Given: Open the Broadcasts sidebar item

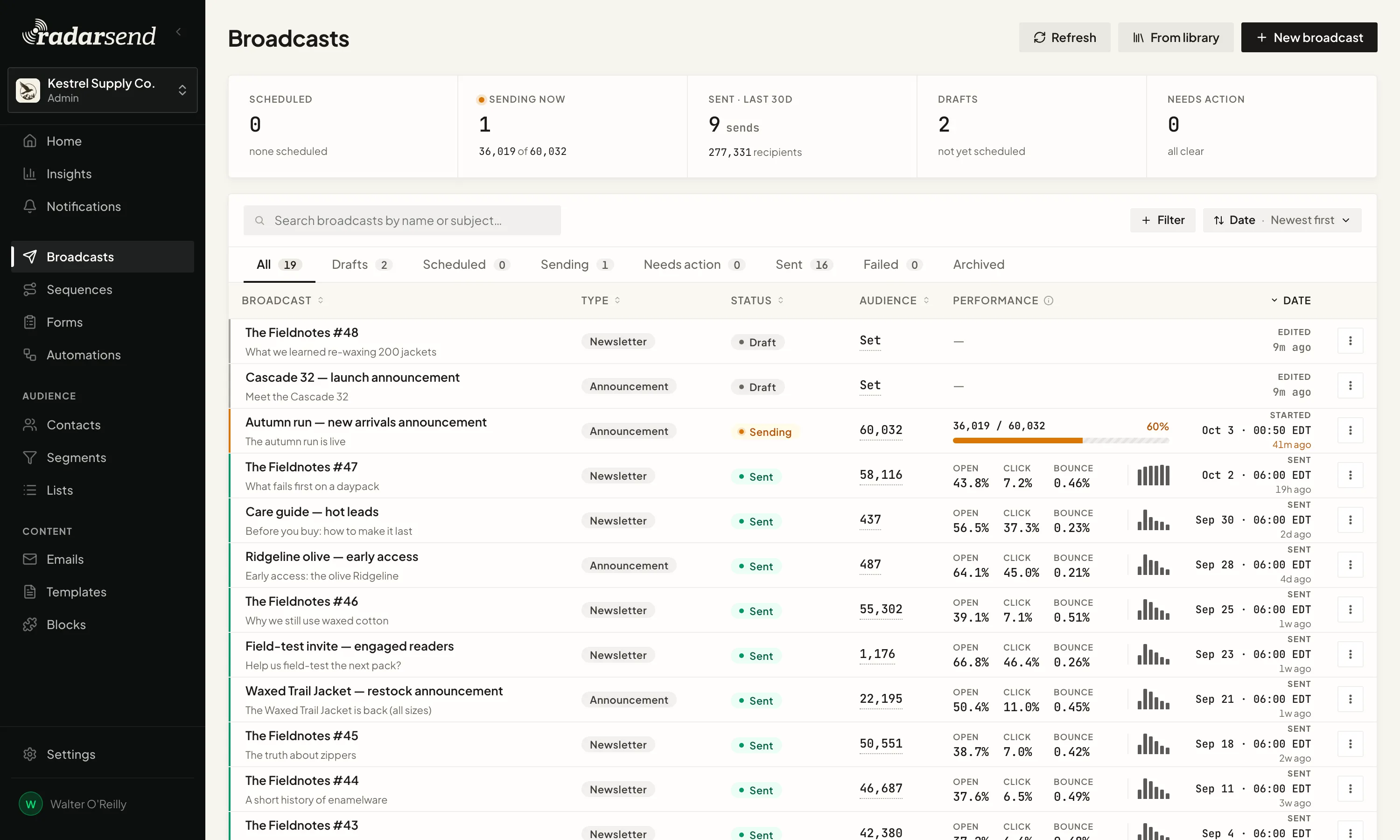Looking at the screenshot, I should [x=102, y=256].
